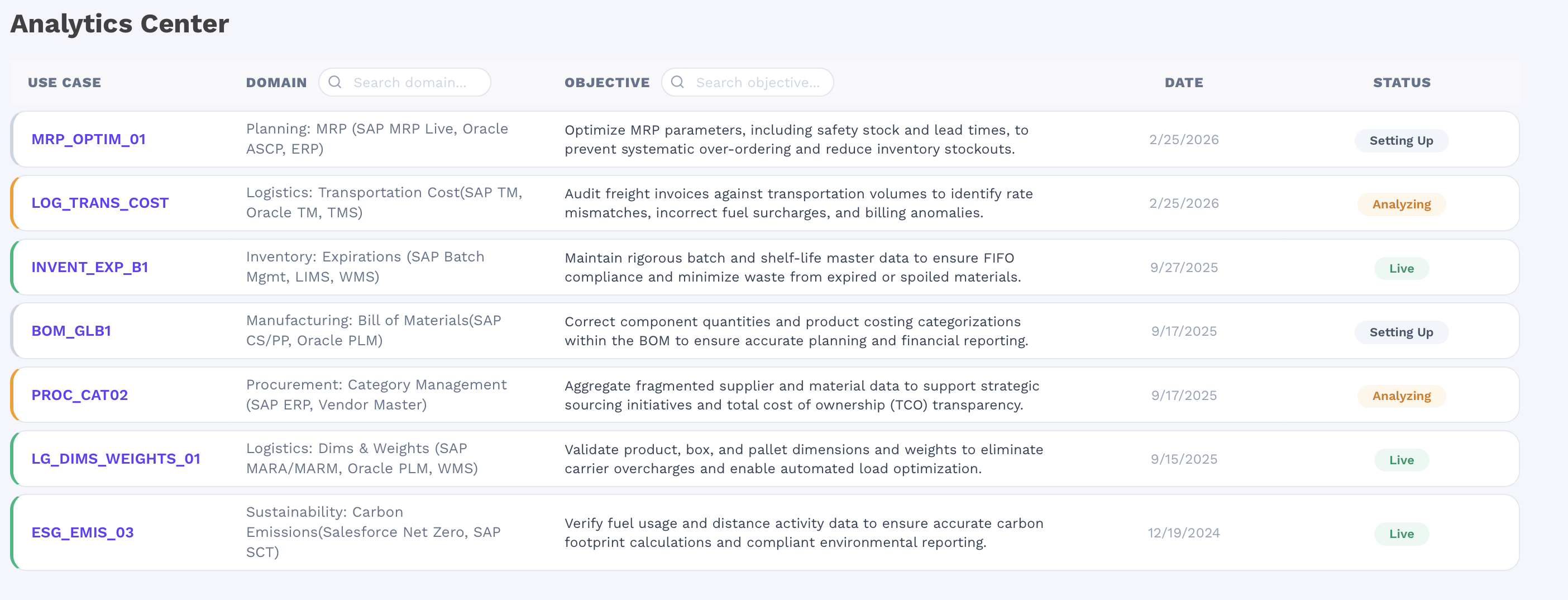Screen dimensions: 1568x600
Task: Click the 'Search domain...' input field
Action: pyautogui.click(x=414, y=82)
